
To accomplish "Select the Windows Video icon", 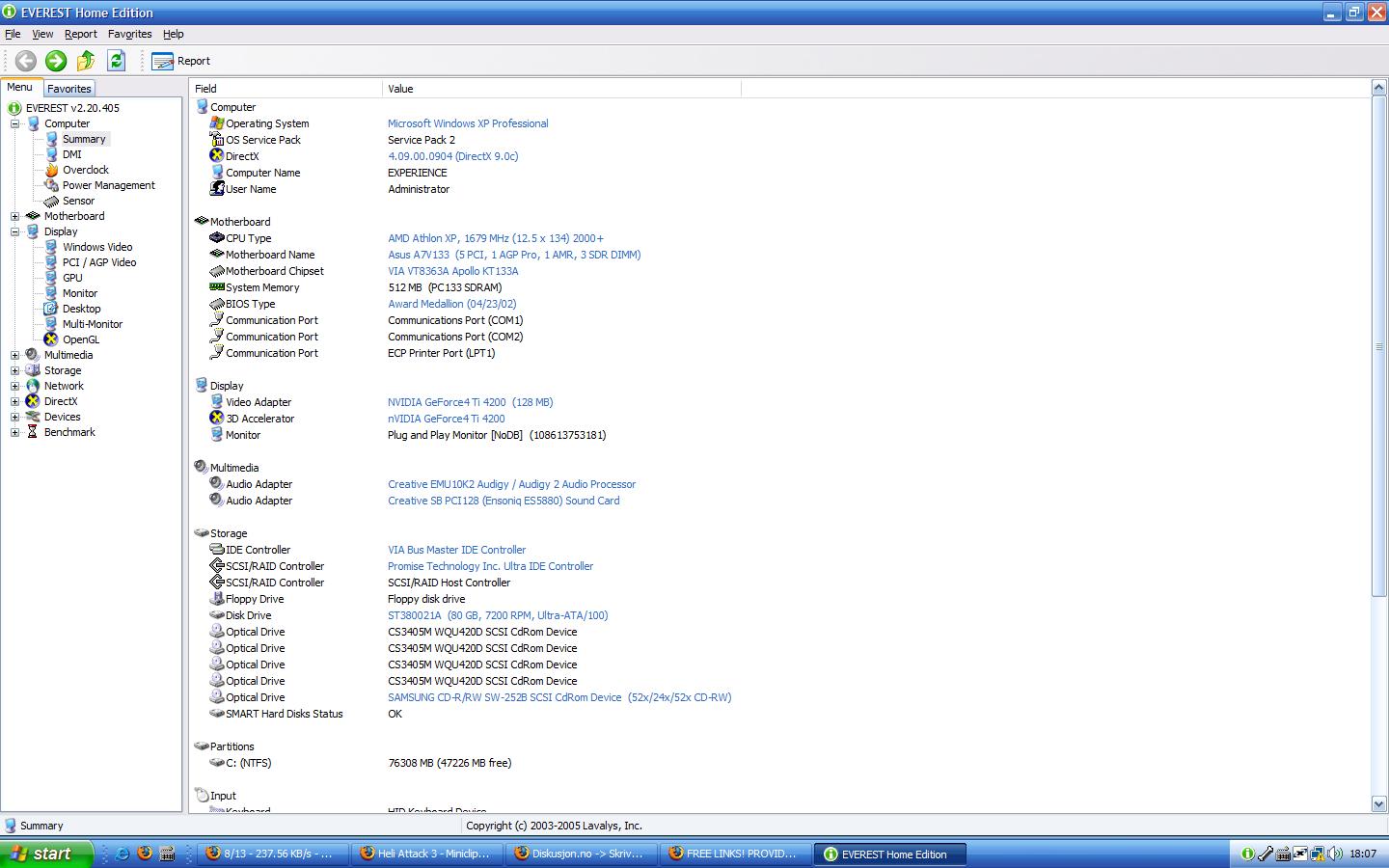I will (51, 247).
